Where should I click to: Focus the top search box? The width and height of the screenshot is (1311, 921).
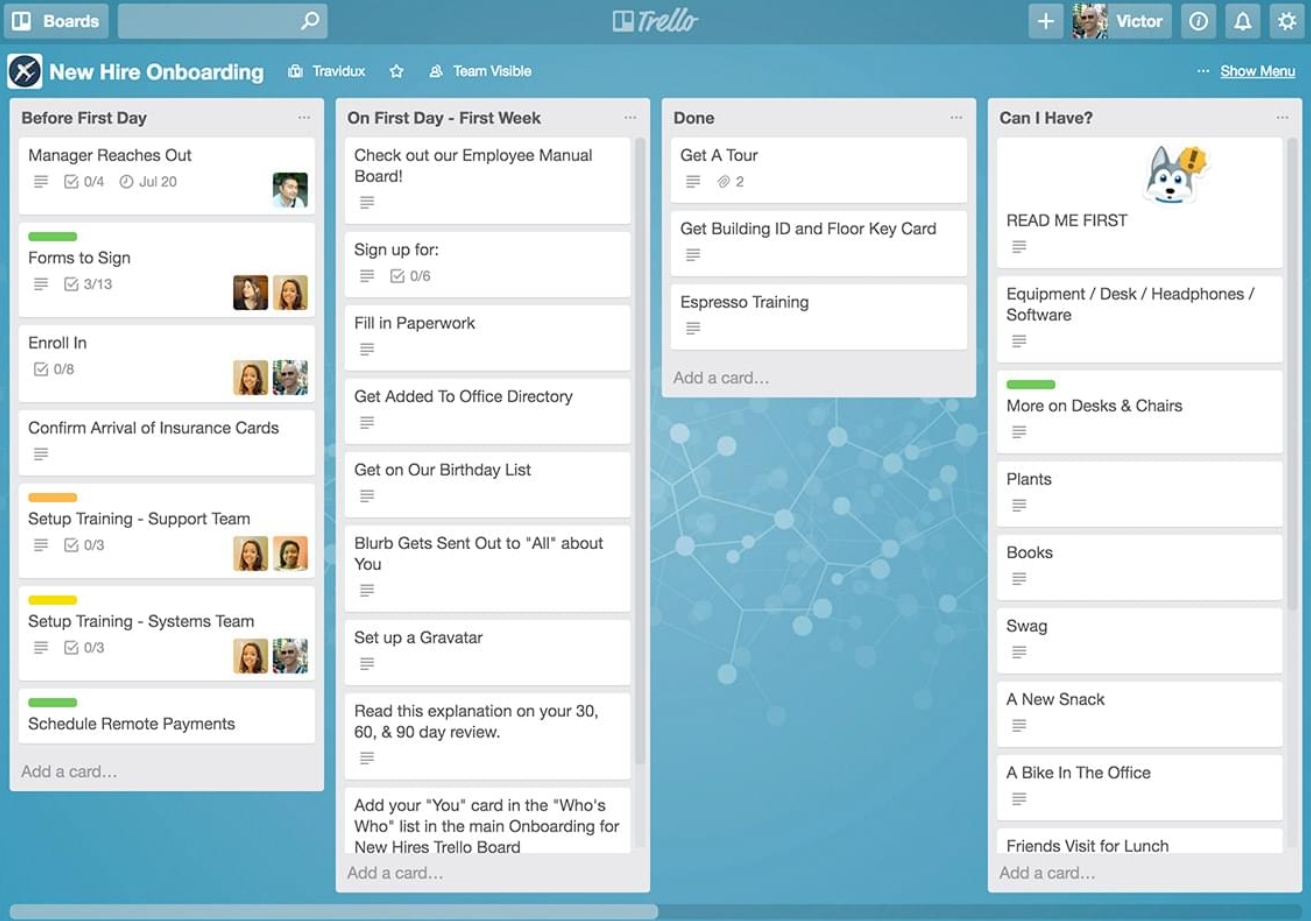click(x=222, y=21)
